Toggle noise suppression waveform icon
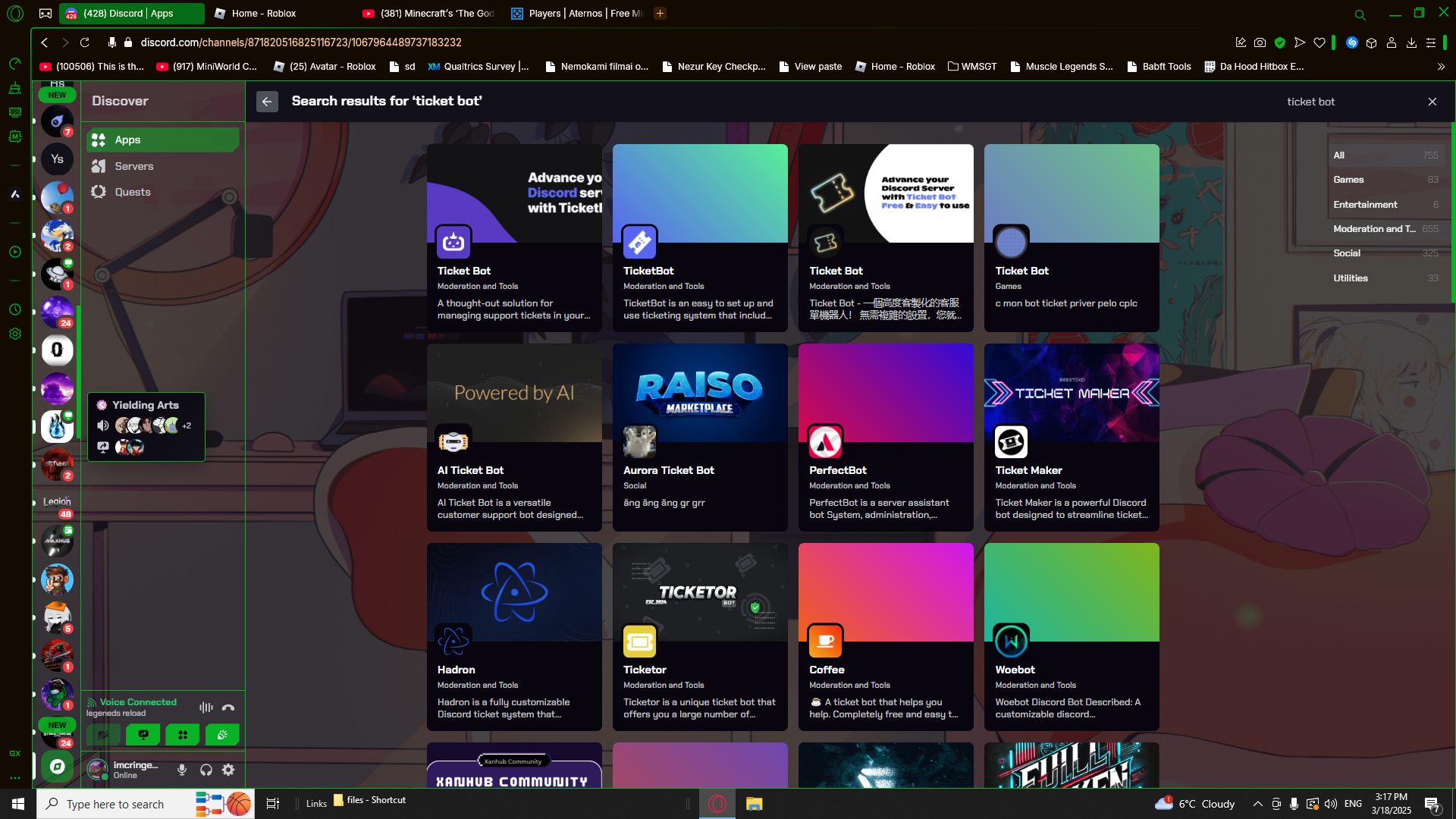This screenshot has width=1456, height=819. (x=206, y=708)
